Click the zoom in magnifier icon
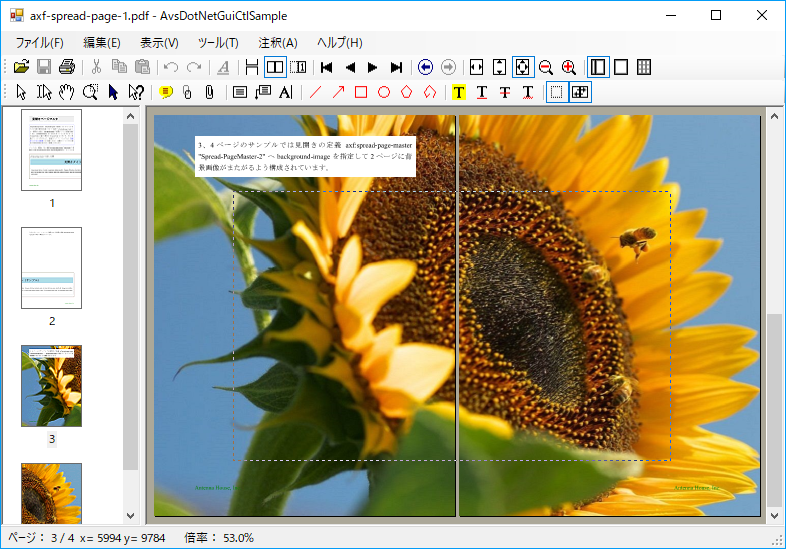This screenshot has width=786, height=549. (x=568, y=67)
